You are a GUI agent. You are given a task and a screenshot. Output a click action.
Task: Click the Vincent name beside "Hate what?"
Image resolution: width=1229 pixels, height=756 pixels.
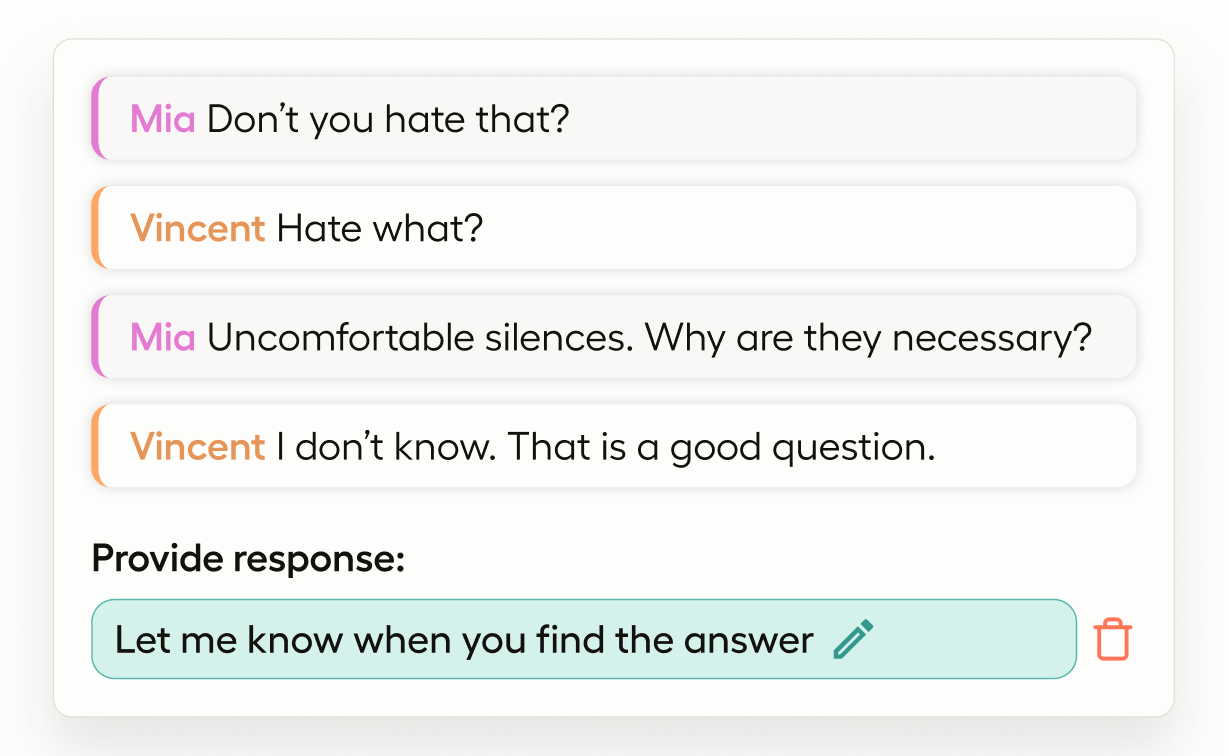[x=197, y=229]
